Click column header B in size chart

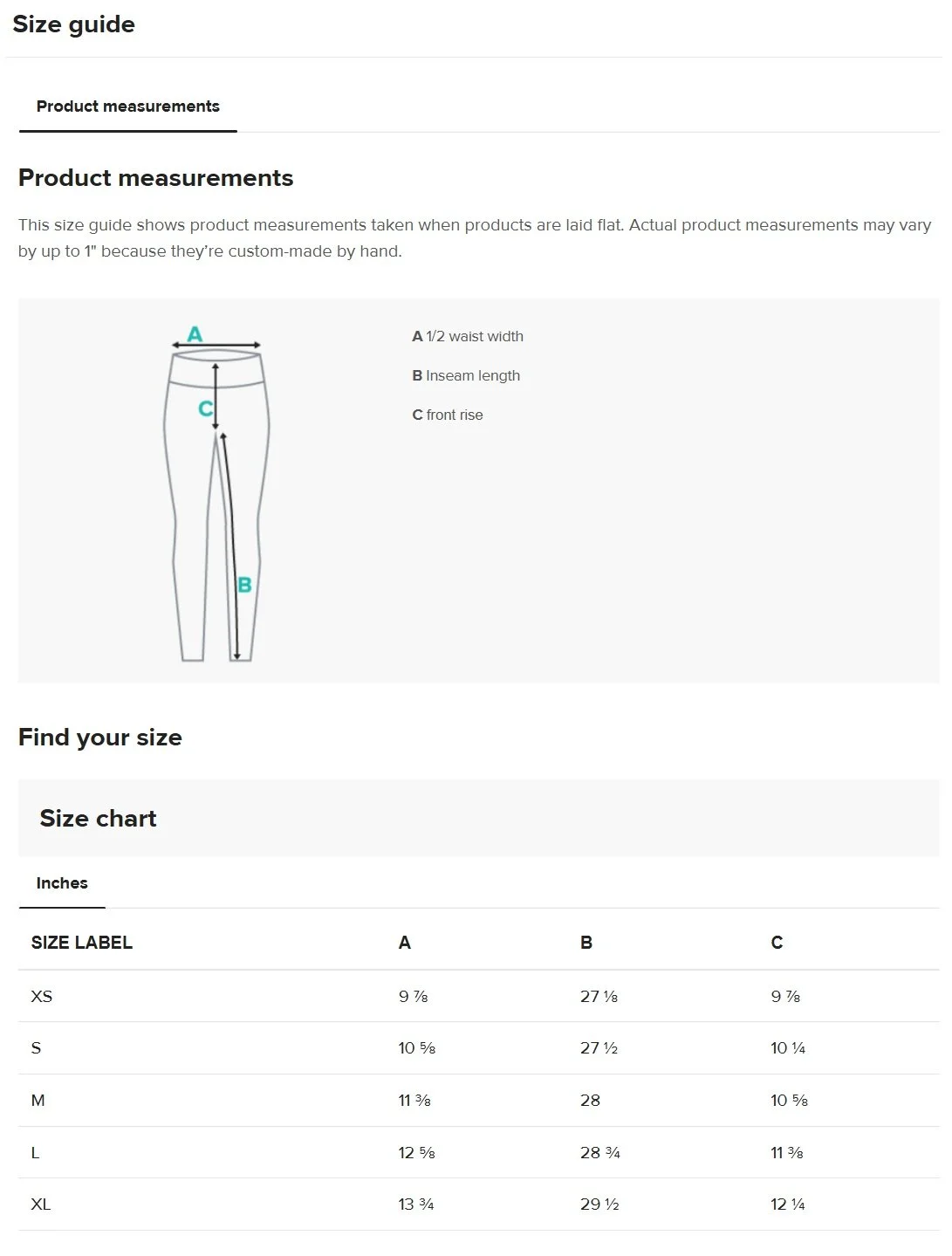click(x=586, y=943)
